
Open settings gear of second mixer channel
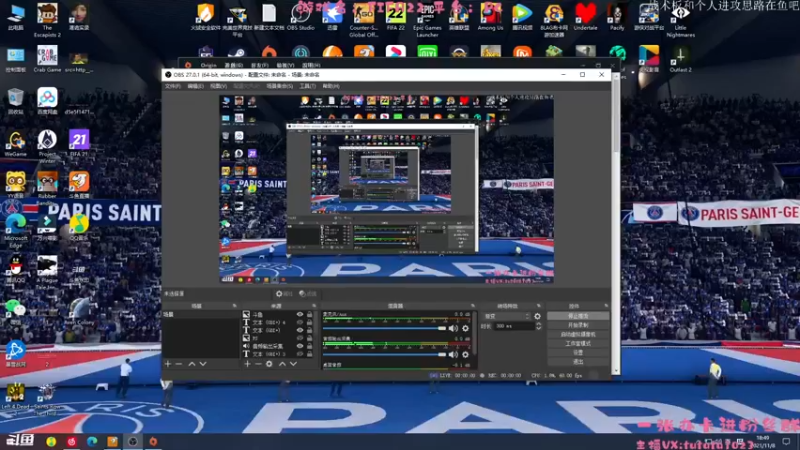pos(465,354)
